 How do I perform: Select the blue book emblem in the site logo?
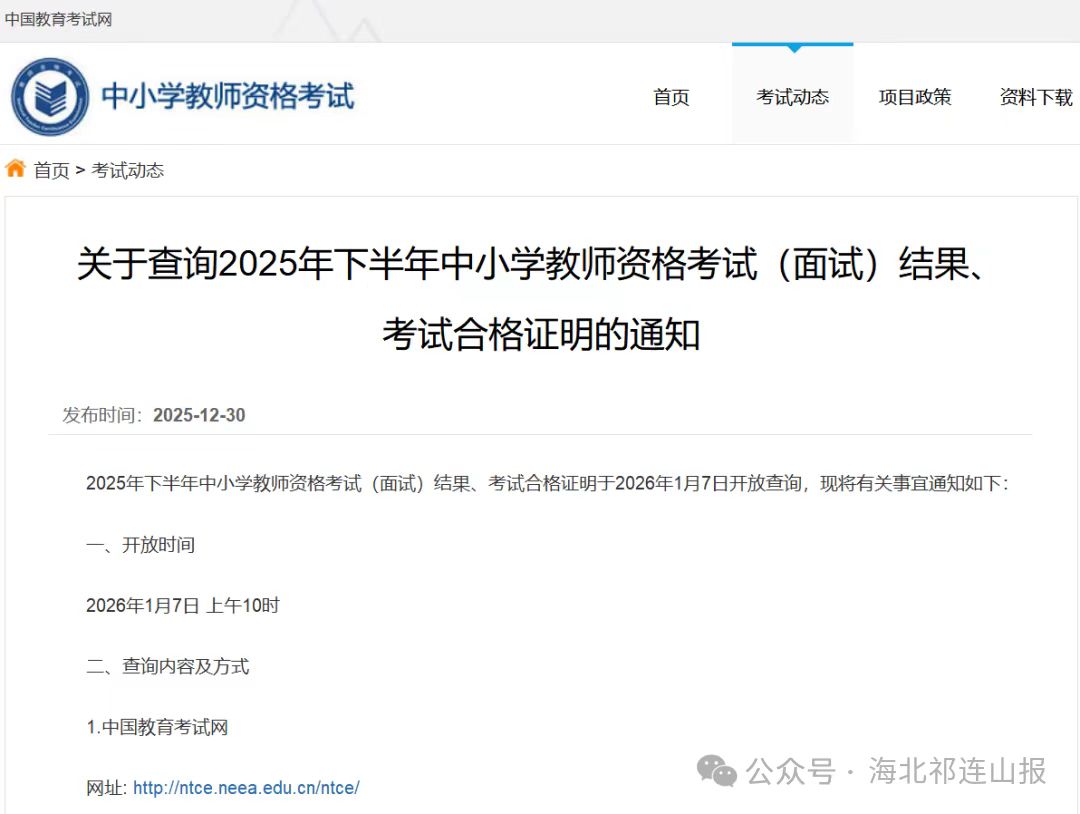click(x=52, y=96)
